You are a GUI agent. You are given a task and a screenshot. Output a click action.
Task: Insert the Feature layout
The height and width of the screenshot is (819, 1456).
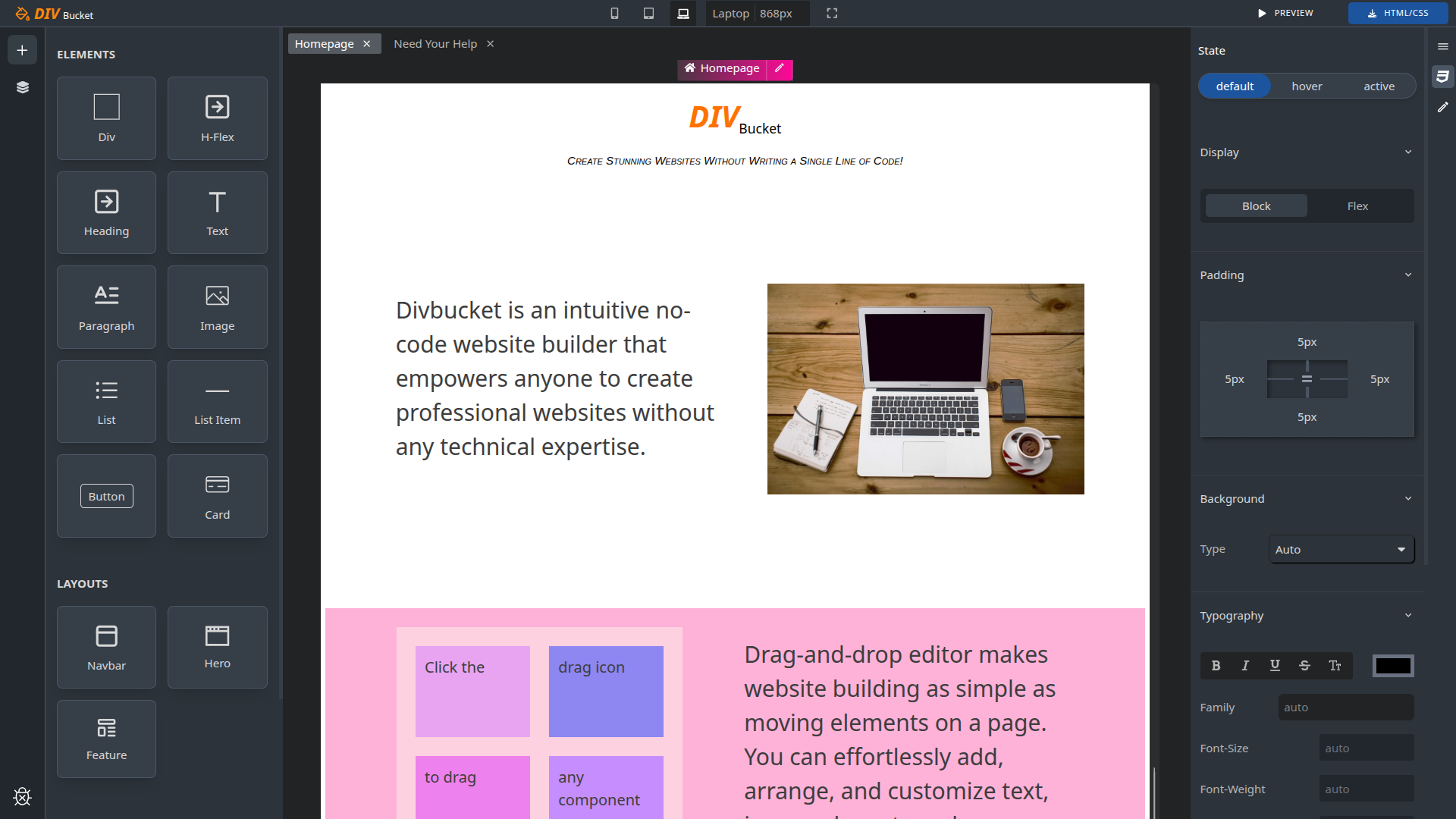(106, 739)
